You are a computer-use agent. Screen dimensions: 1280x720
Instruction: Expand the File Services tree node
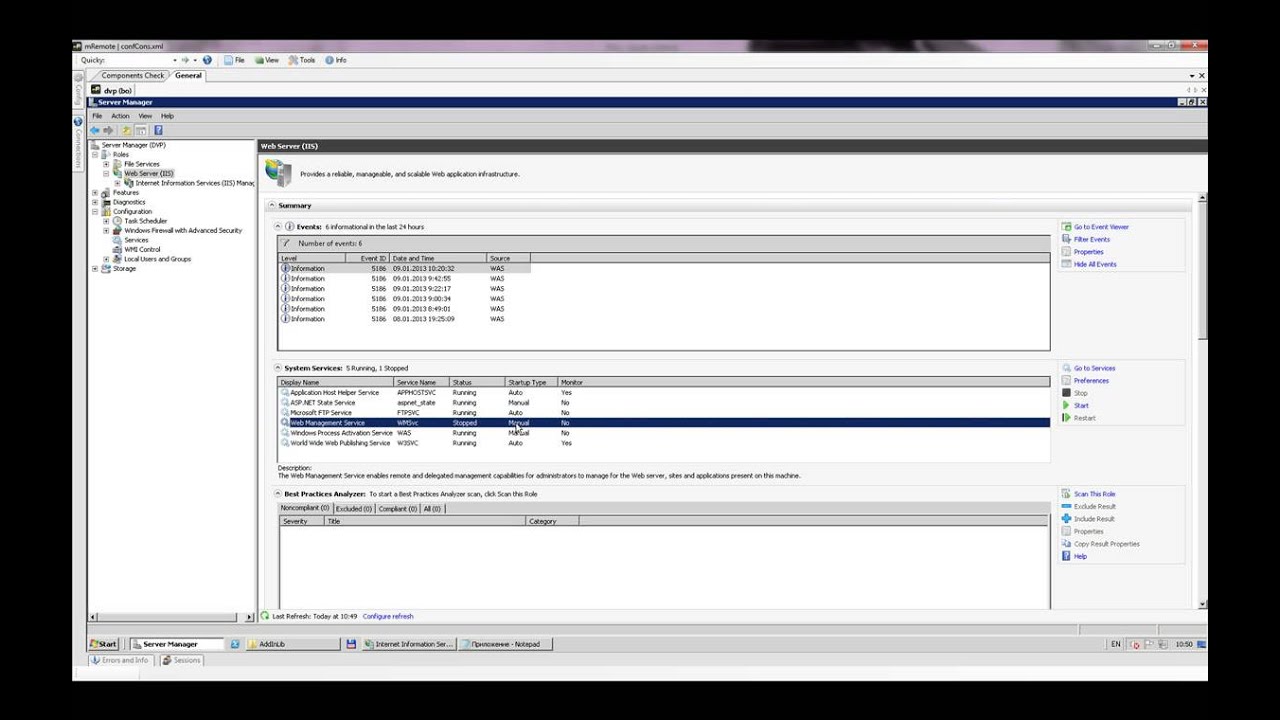(x=107, y=164)
